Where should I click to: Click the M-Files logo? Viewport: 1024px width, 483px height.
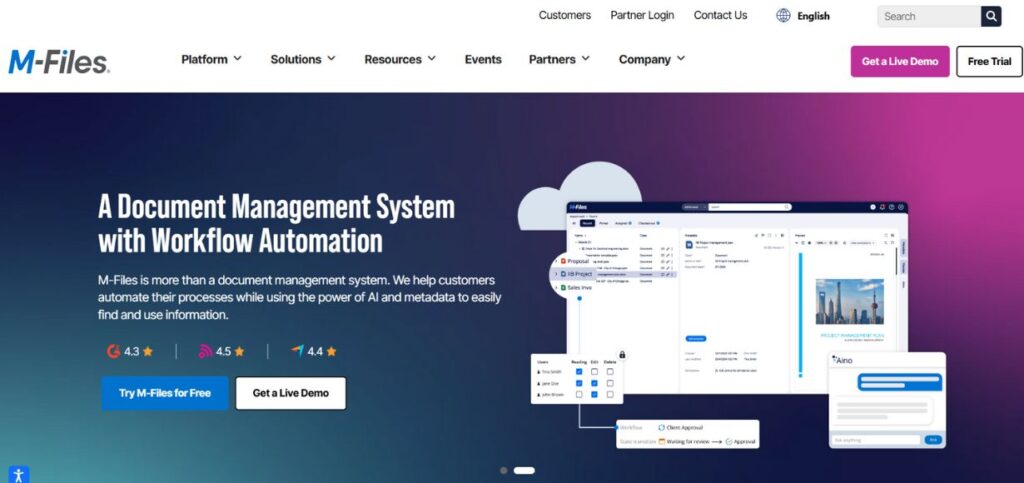point(58,61)
